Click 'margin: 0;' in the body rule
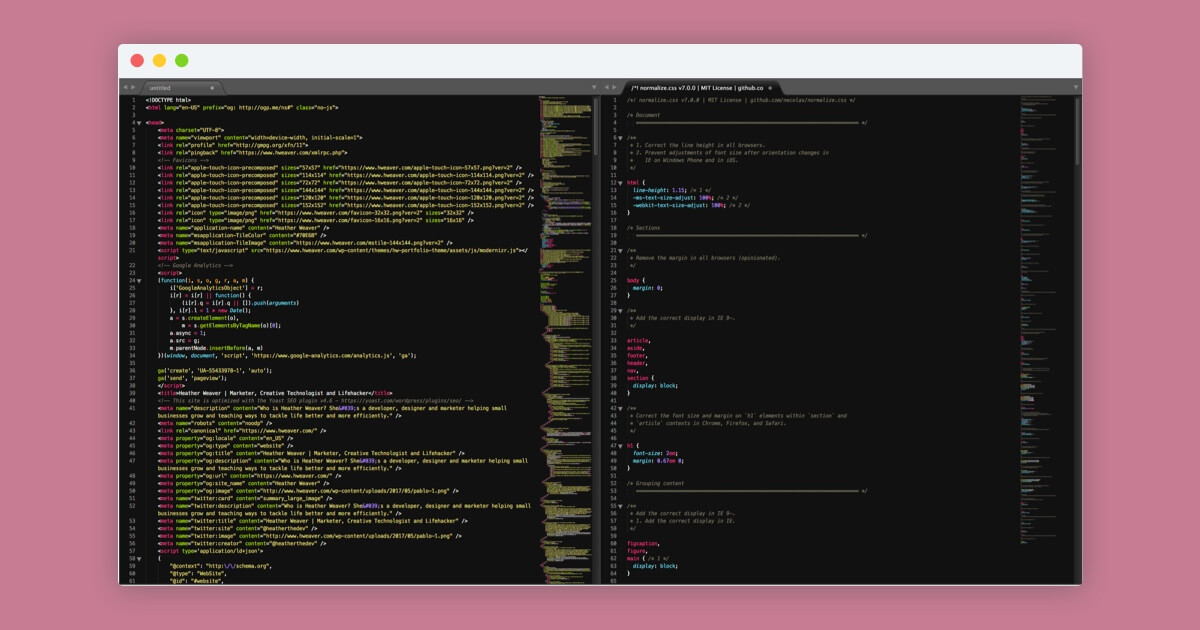1200x630 pixels. pos(648,288)
